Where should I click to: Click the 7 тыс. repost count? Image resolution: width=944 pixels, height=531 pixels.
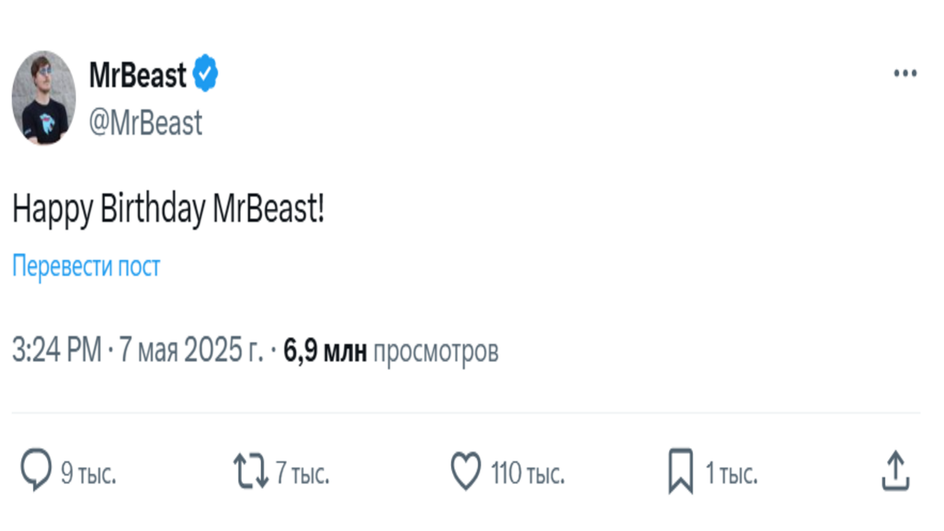pyautogui.click(x=303, y=474)
